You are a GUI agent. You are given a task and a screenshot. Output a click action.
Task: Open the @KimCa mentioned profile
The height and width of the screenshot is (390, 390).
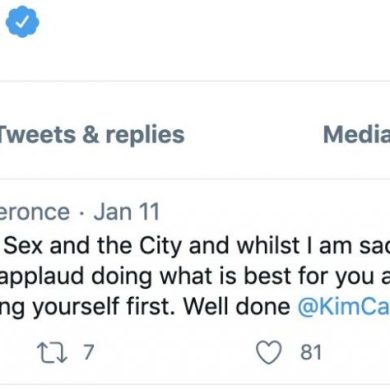[x=344, y=306]
